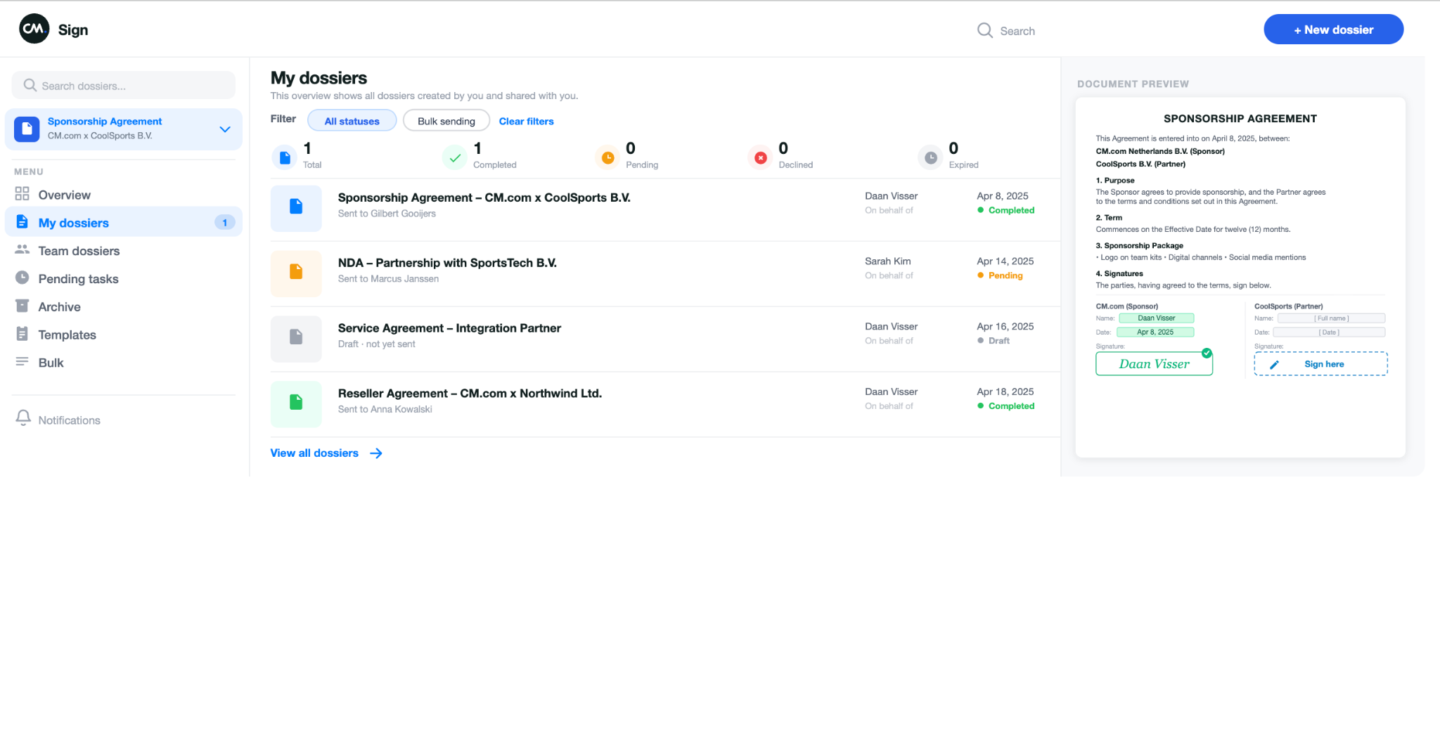Click the blue file icon of Sponsorship Agreement row
The image size is (1440, 740).
(x=296, y=208)
